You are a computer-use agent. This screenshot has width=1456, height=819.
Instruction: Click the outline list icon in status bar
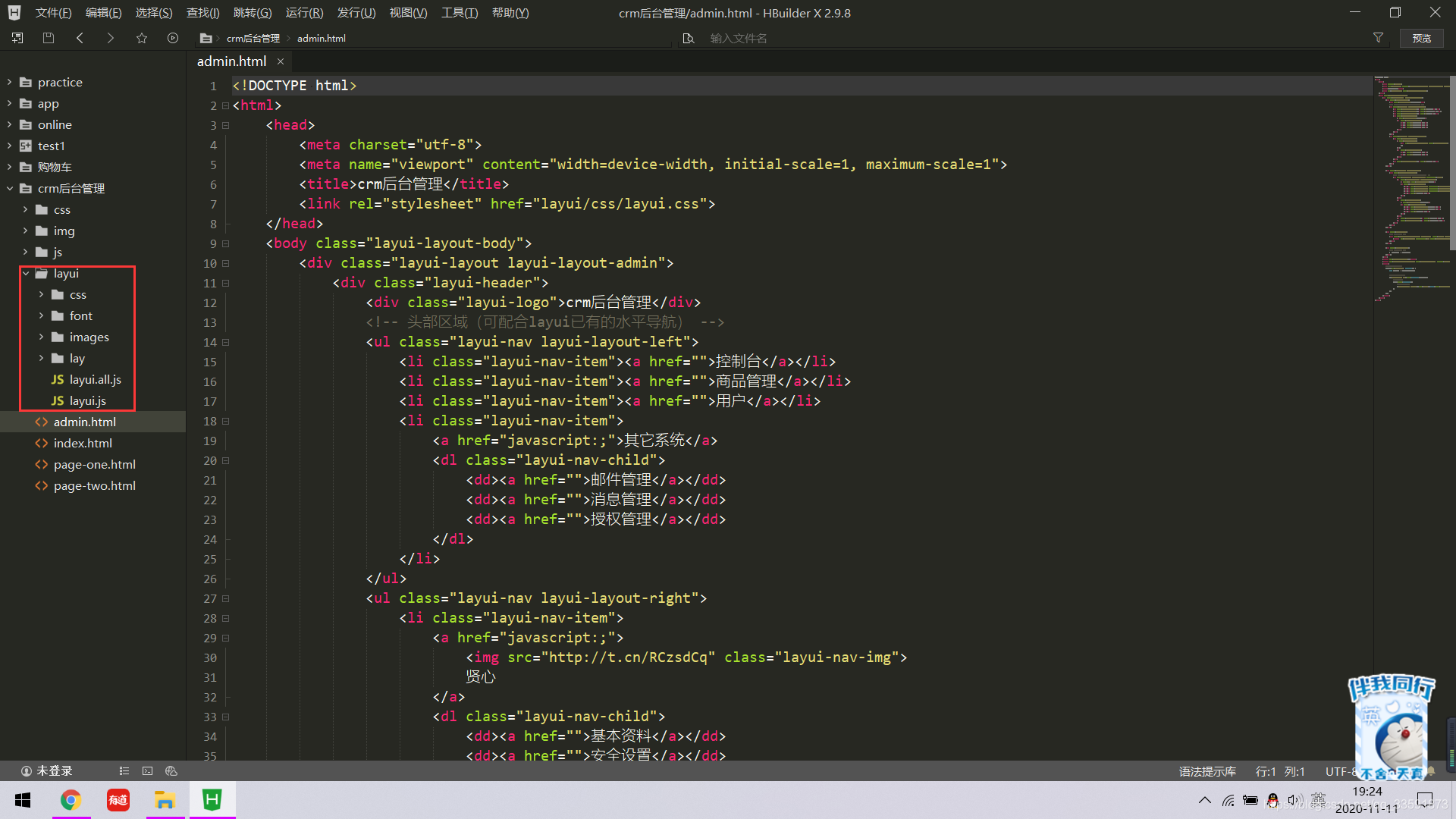124,771
